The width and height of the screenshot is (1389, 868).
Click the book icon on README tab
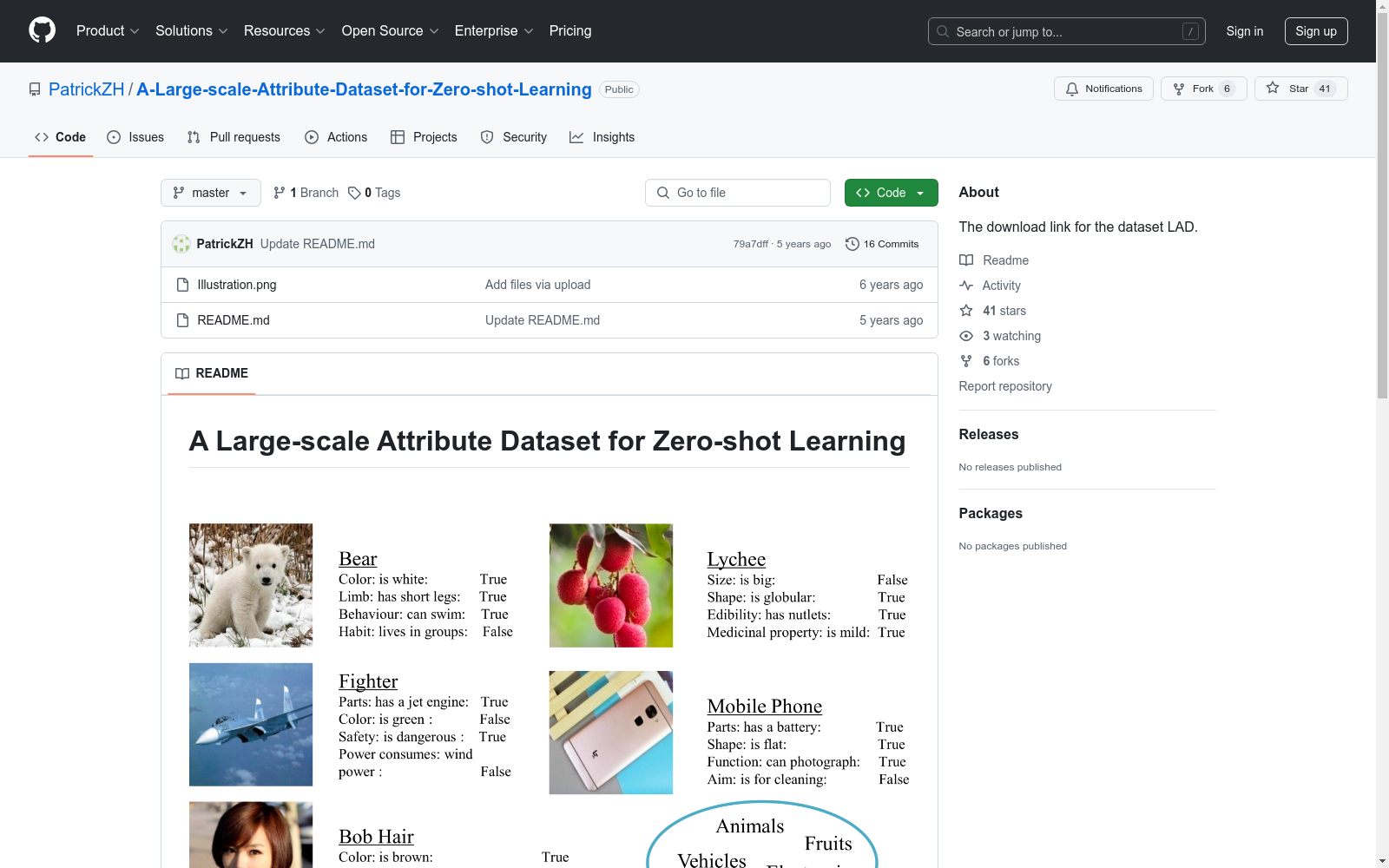182,373
